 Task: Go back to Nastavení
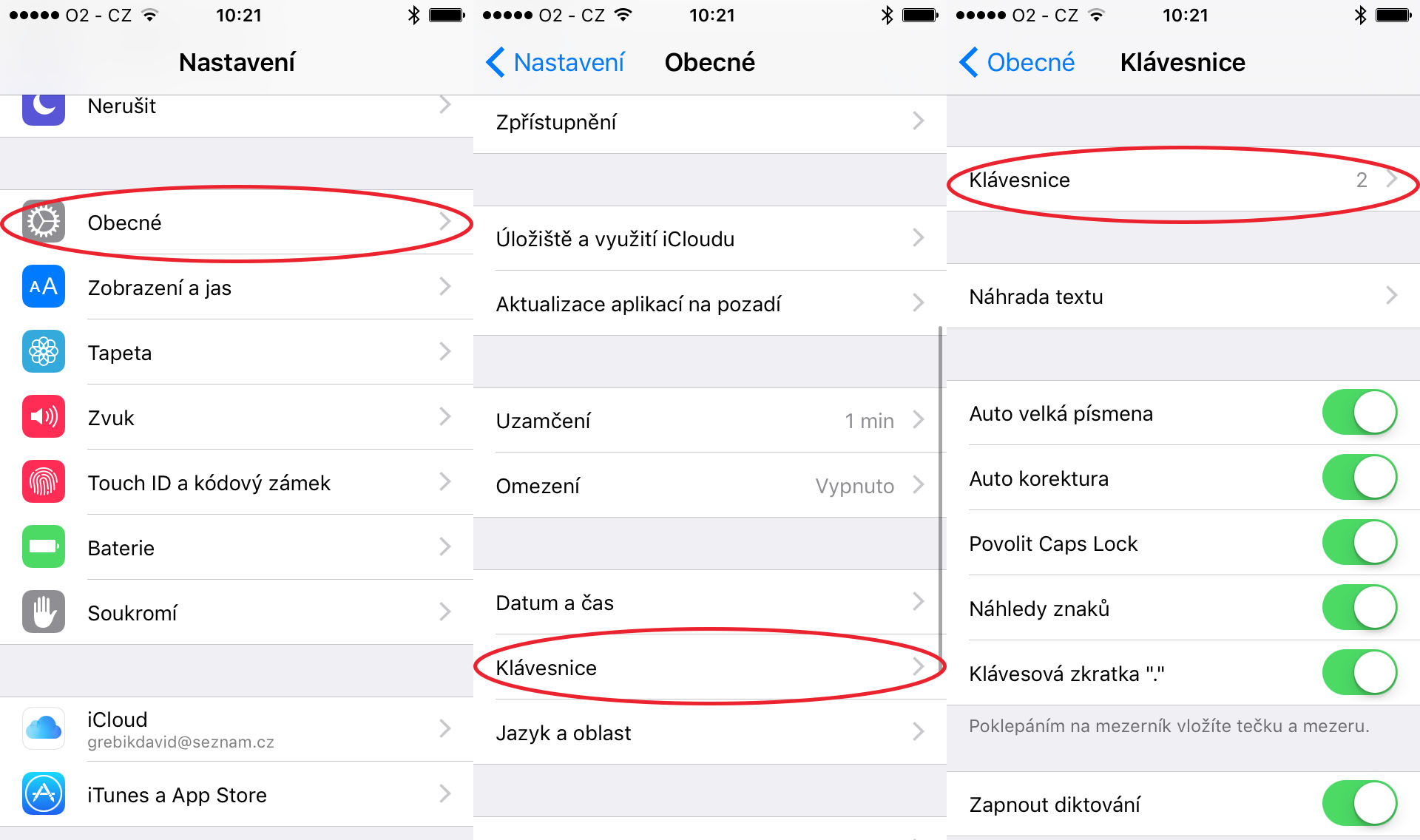(x=556, y=63)
